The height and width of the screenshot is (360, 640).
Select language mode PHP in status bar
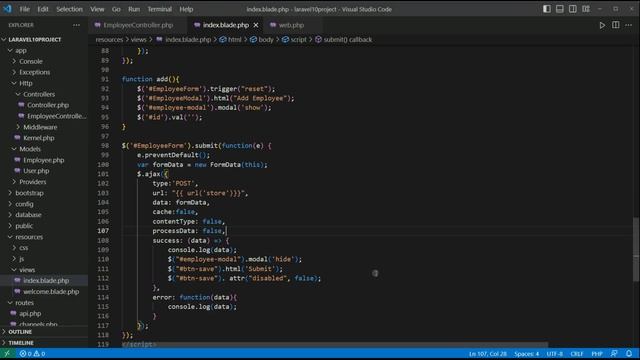pos(597,354)
